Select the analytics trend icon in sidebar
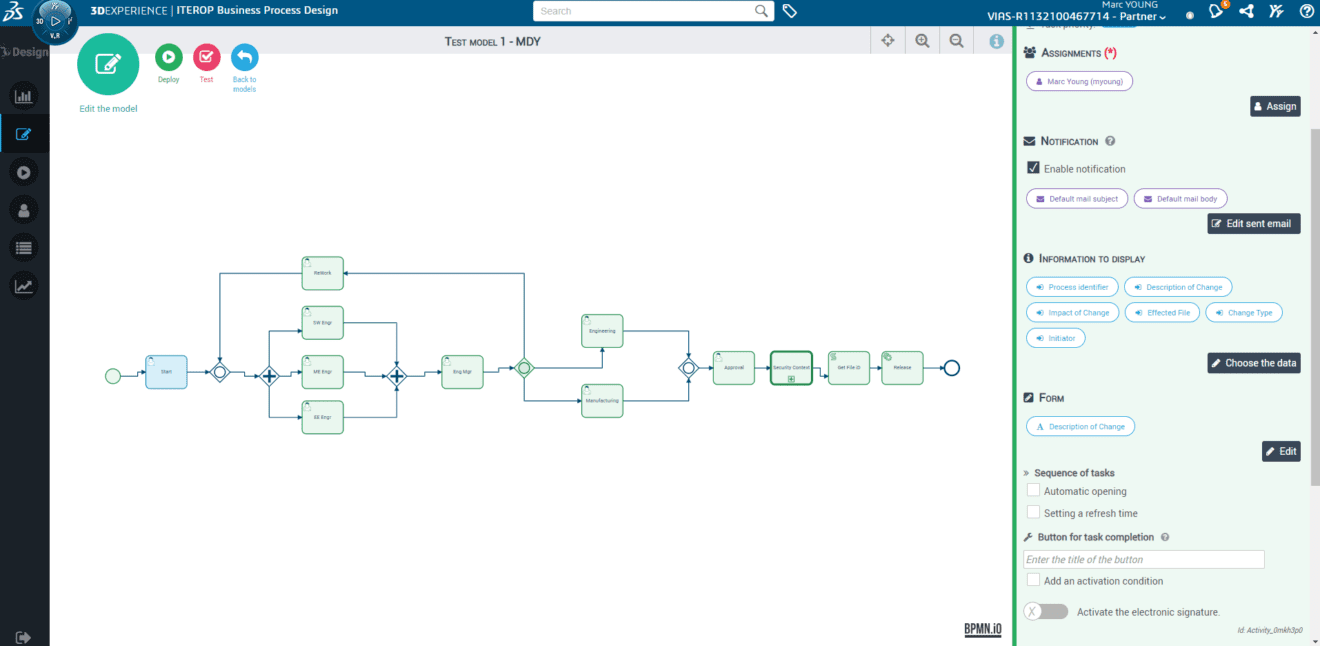Viewport: 1320px width, 646px height. [x=24, y=285]
